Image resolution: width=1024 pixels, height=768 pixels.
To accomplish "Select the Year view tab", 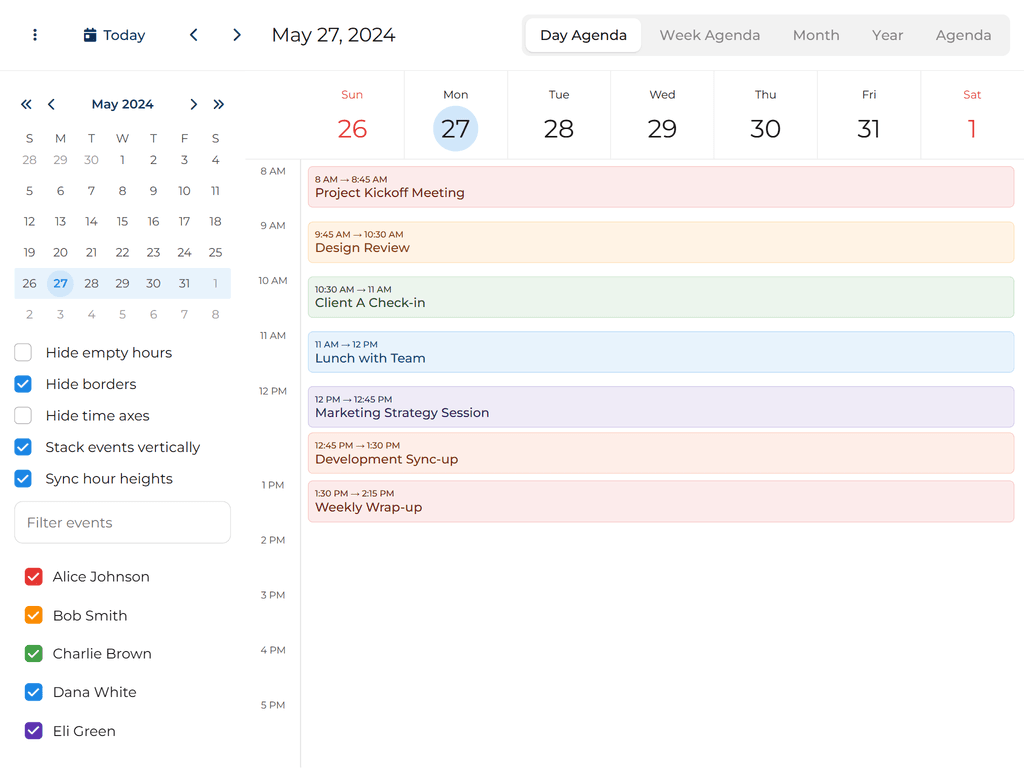I will [x=887, y=34].
